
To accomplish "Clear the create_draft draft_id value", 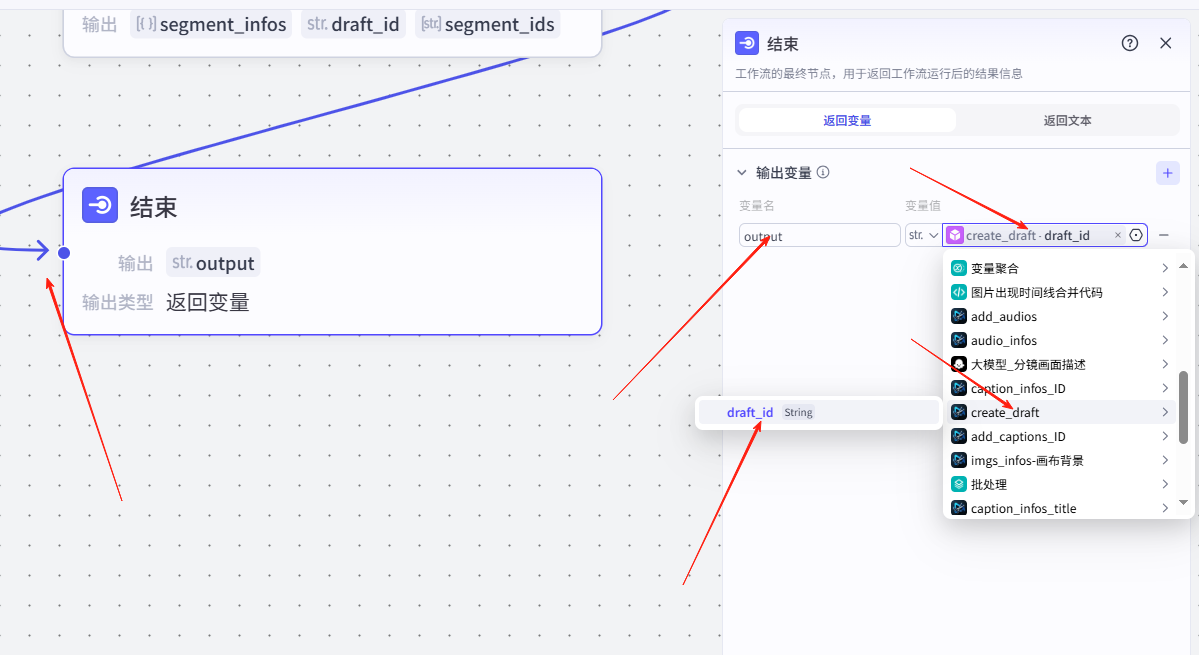I will 1117,235.
